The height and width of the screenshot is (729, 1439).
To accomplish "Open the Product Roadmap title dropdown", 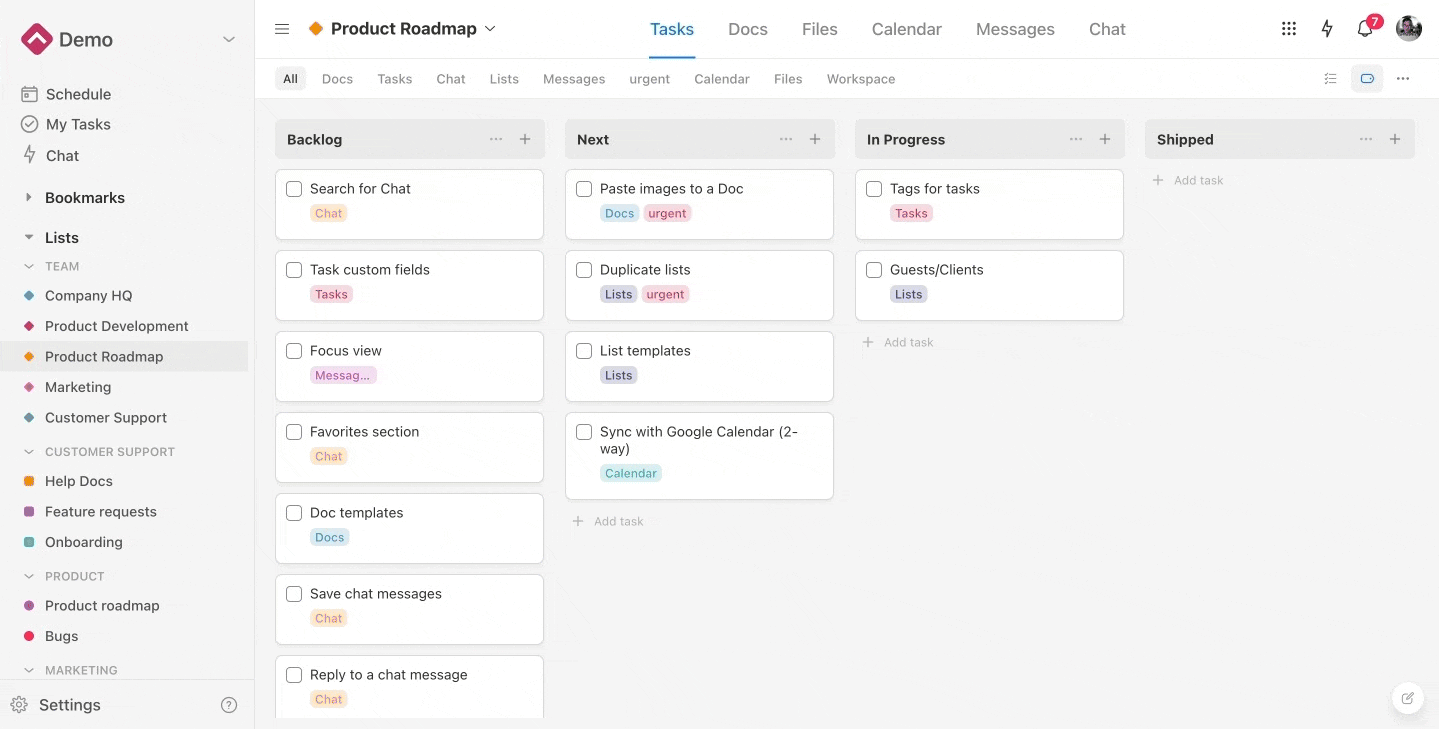I will (x=490, y=28).
